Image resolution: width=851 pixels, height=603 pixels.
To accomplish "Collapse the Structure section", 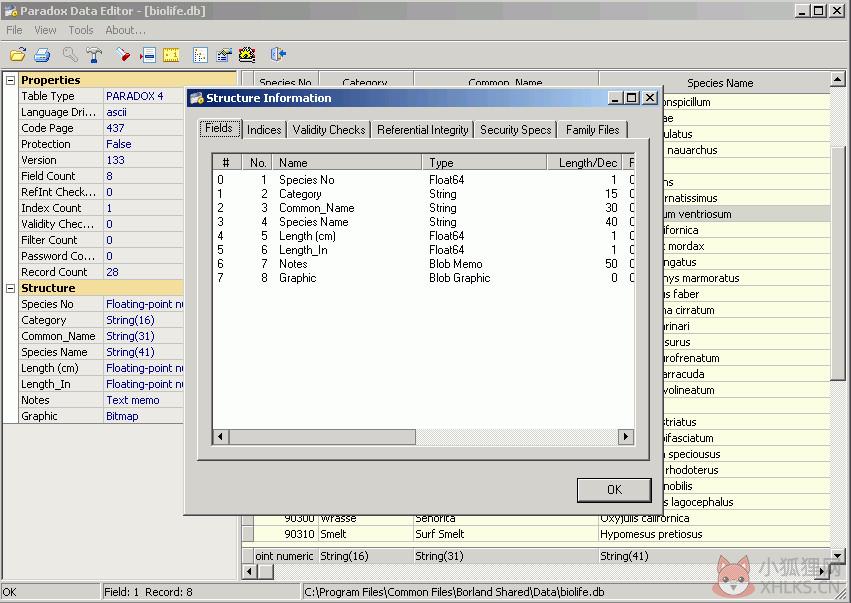I will (x=10, y=288).
